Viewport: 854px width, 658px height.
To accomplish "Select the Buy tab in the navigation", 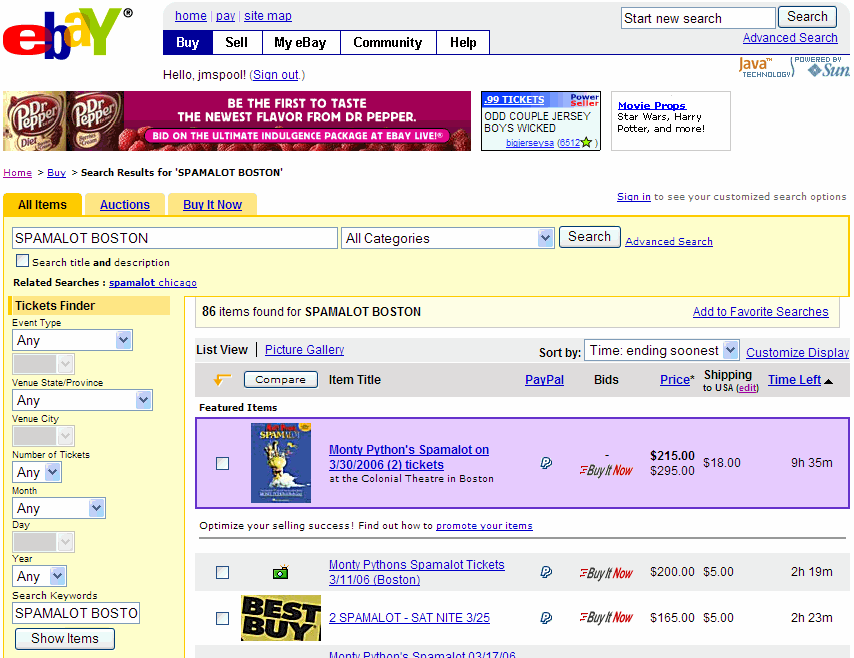I will click(188, 42).
